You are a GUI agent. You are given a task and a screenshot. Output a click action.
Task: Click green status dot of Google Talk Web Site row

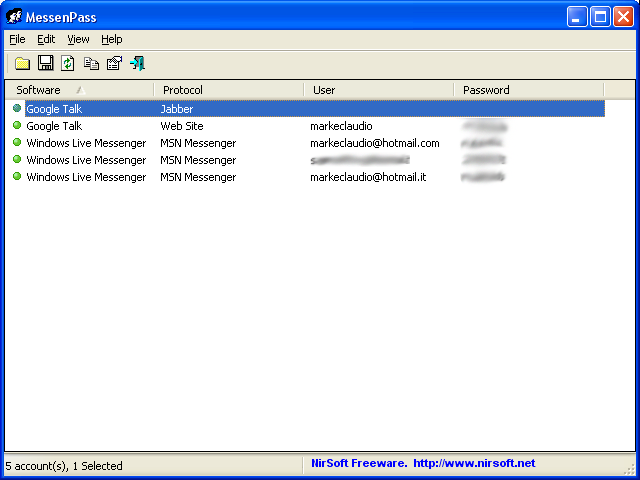17,125
